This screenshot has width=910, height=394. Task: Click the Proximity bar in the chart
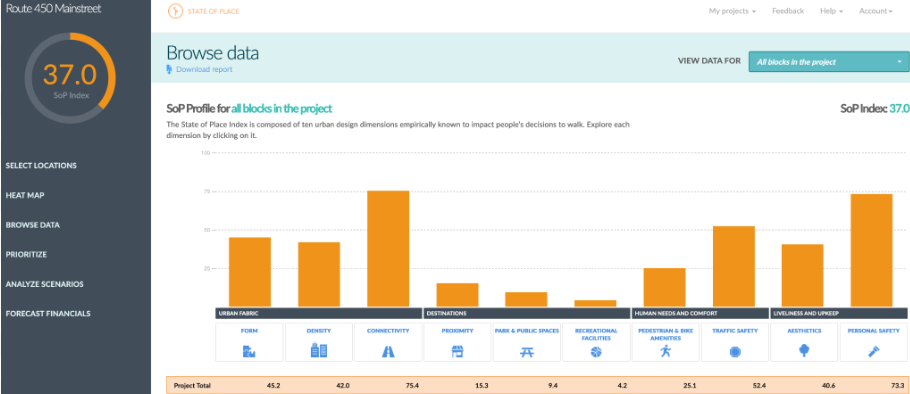457,295
